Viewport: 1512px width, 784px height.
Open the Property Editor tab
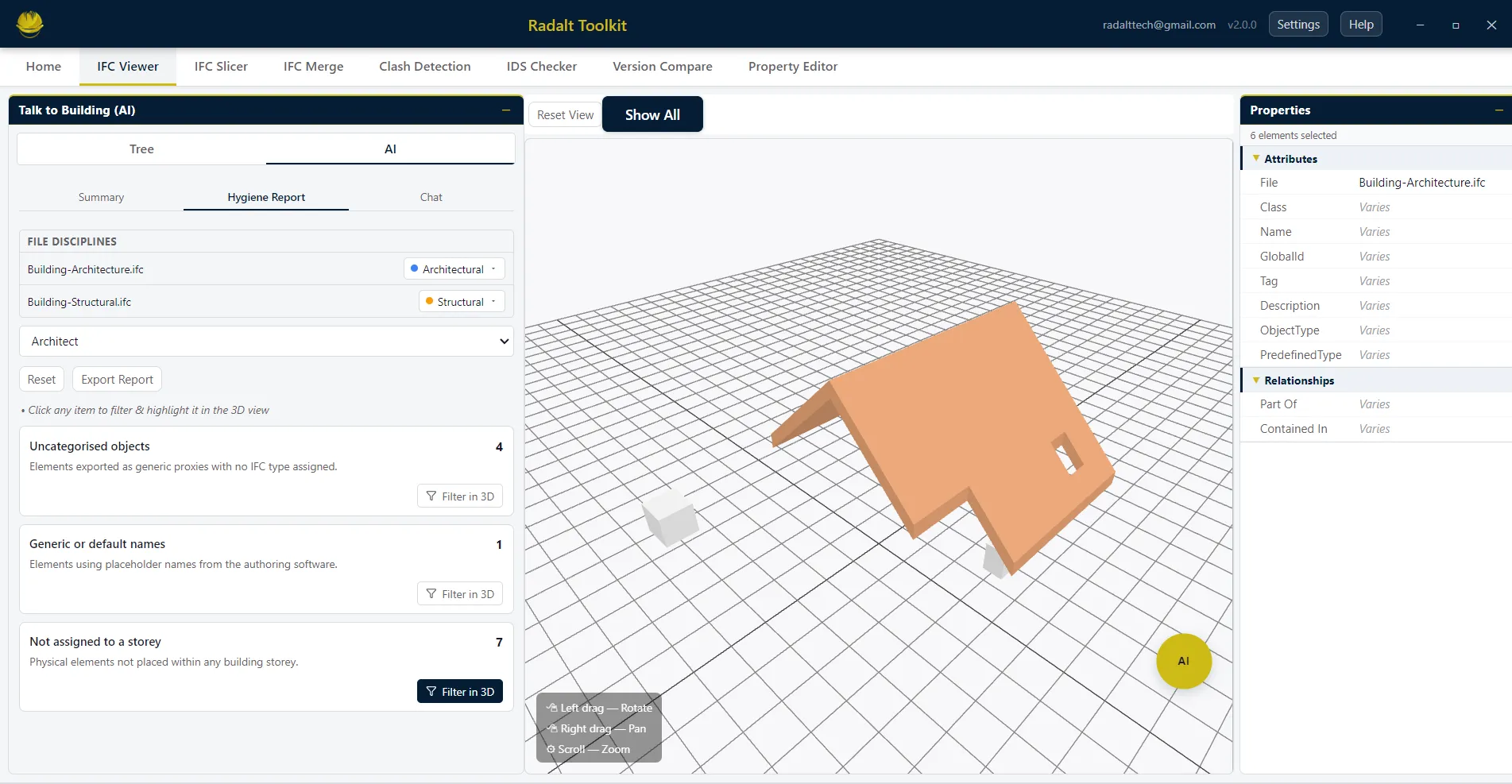tap(793, 67)
